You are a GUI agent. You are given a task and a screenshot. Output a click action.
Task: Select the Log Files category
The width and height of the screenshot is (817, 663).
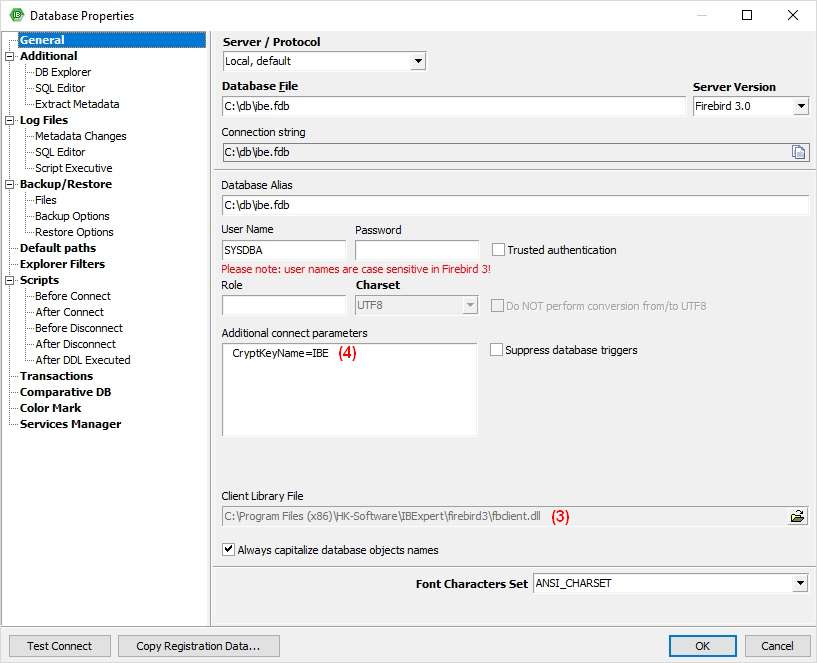[44, 120]
